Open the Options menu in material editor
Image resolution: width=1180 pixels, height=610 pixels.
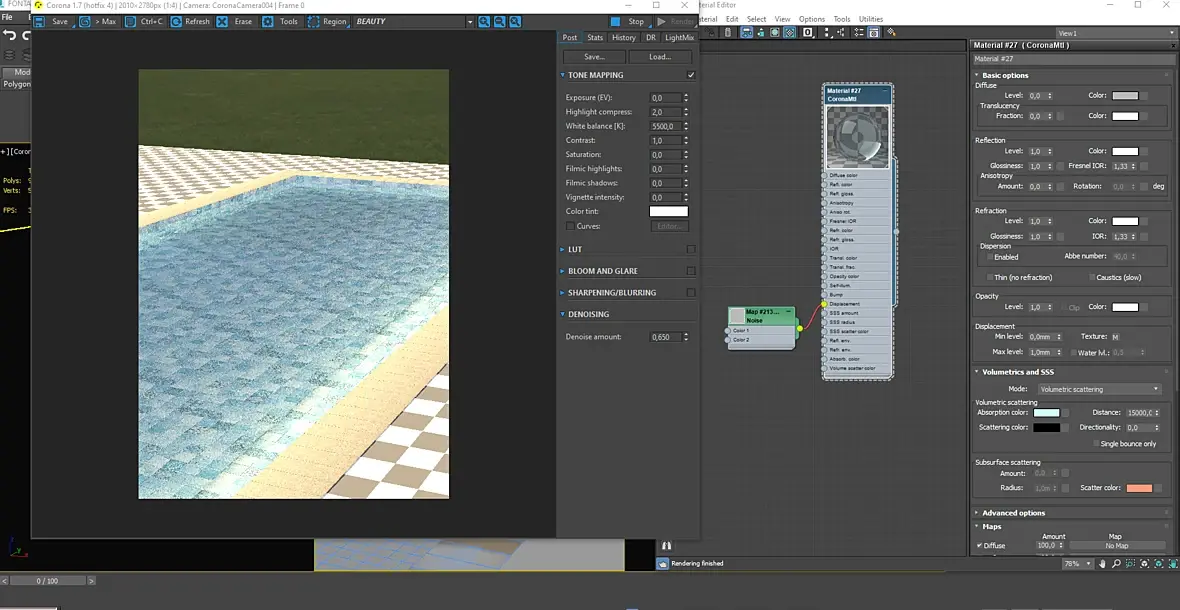pyautogui.click(x=812, y=19)
